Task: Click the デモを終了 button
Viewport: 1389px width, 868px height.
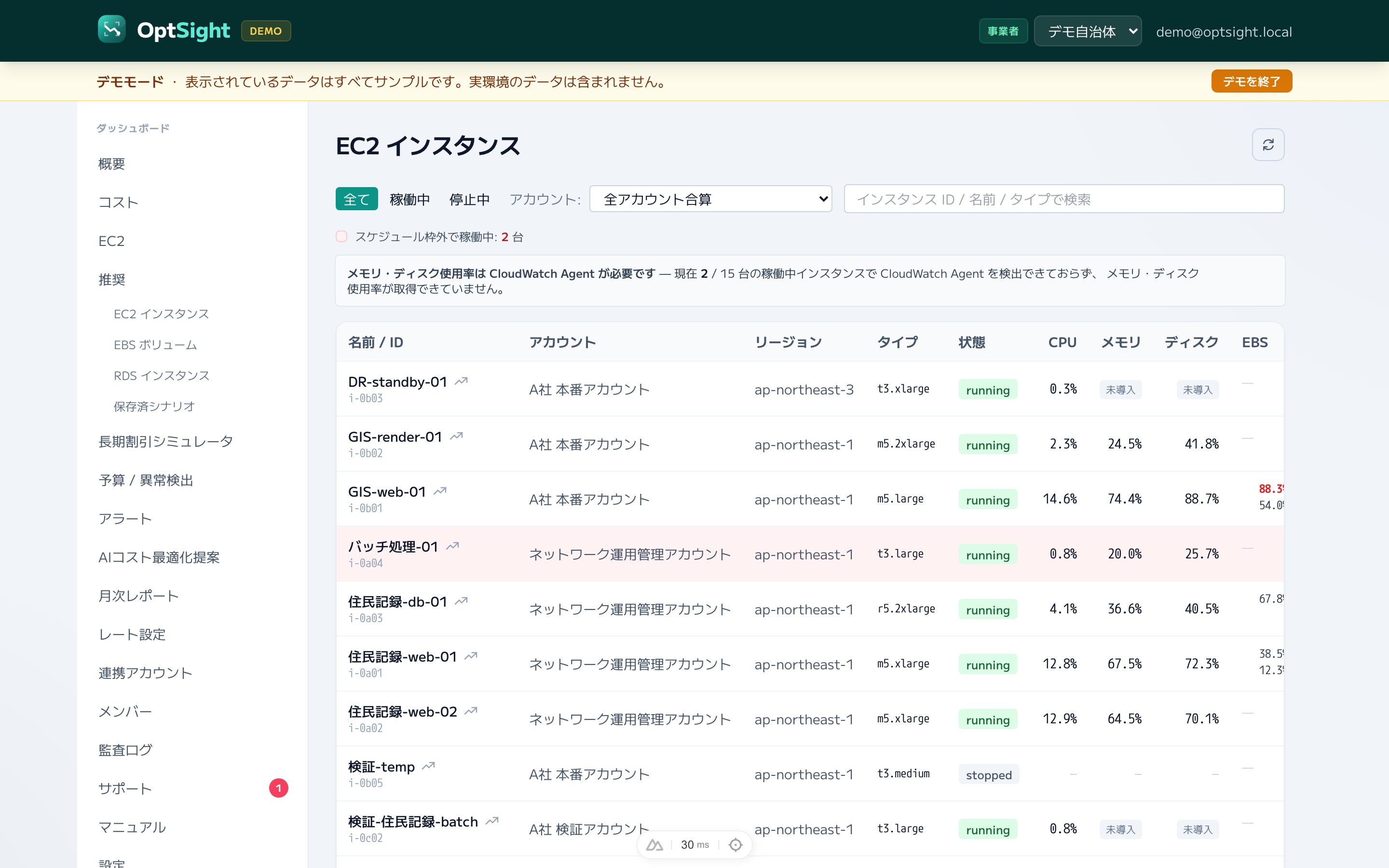Action: [1251, 81]
